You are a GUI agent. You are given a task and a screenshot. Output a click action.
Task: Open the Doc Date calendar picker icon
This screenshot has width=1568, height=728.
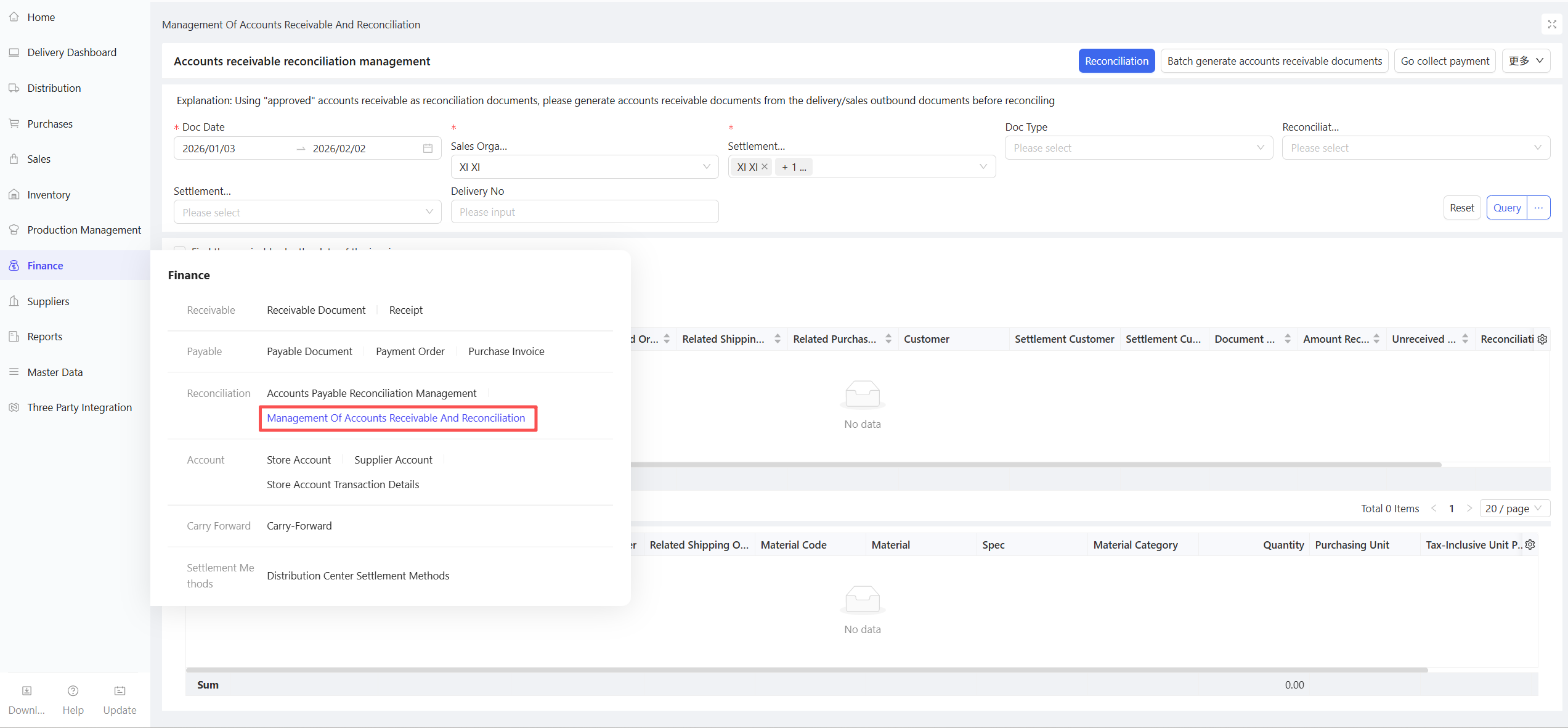coord(428,149)
